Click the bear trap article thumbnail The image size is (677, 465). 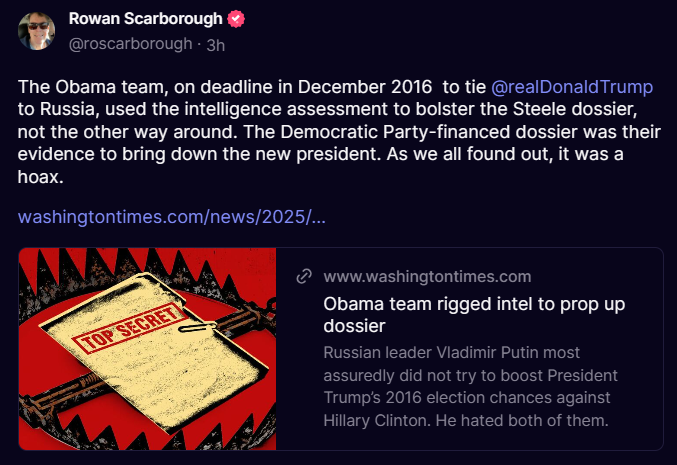(148, 349)
